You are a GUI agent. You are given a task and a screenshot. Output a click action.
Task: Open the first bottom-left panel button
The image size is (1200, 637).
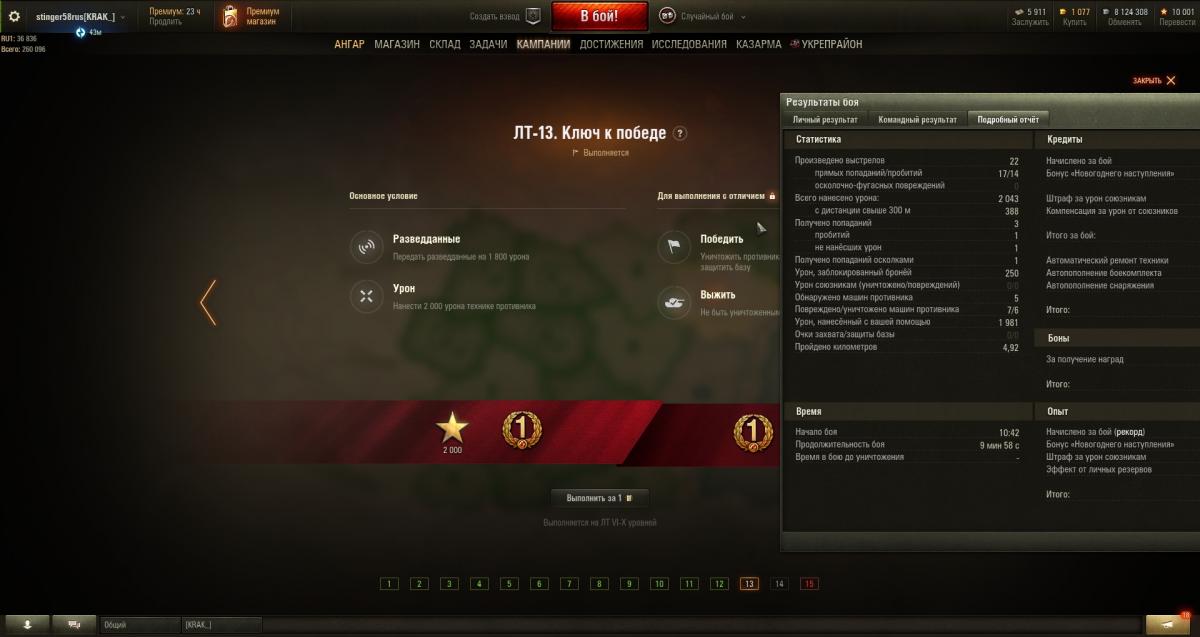(27, 624)
